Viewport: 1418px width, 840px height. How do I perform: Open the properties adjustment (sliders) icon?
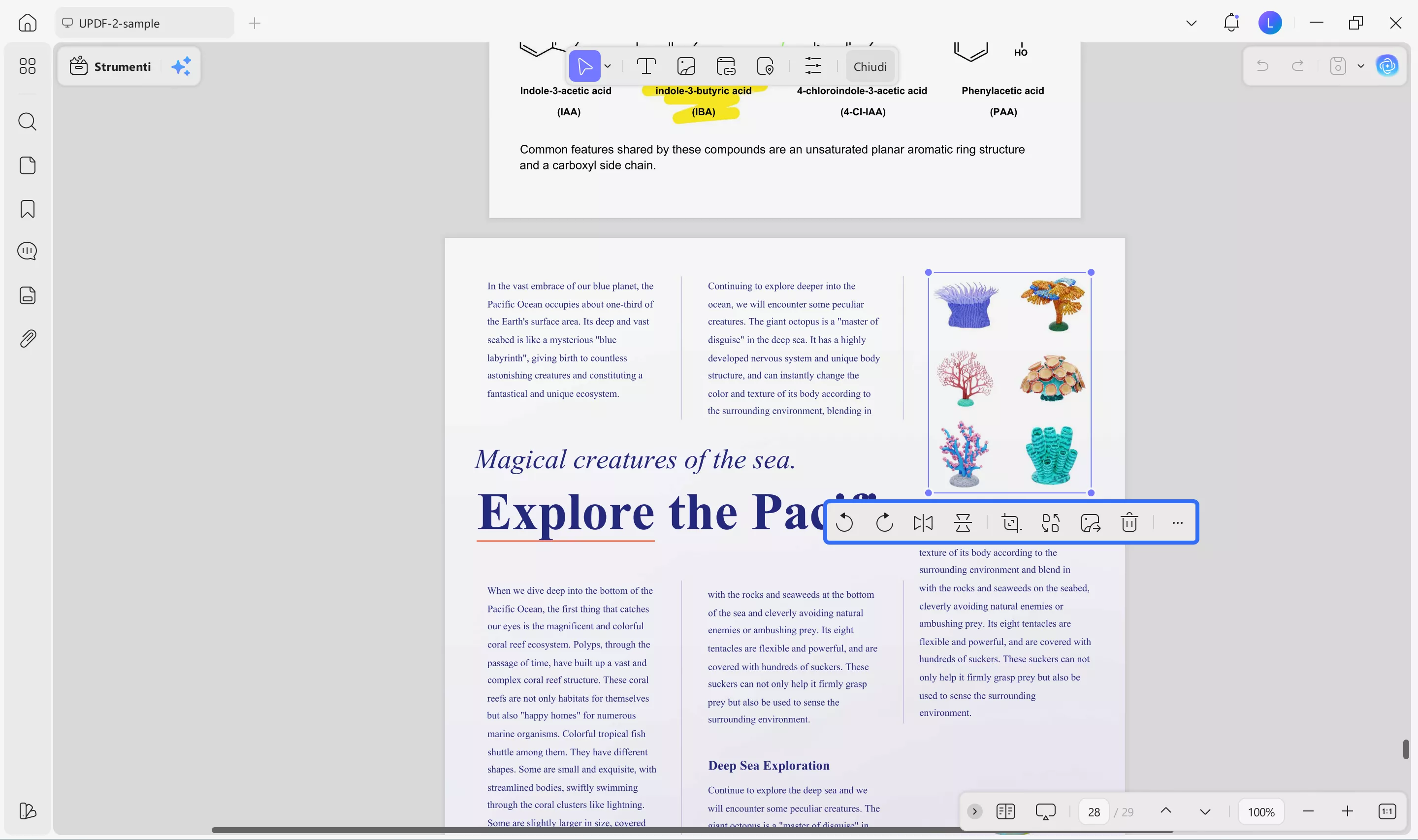(x=813, y=66)
